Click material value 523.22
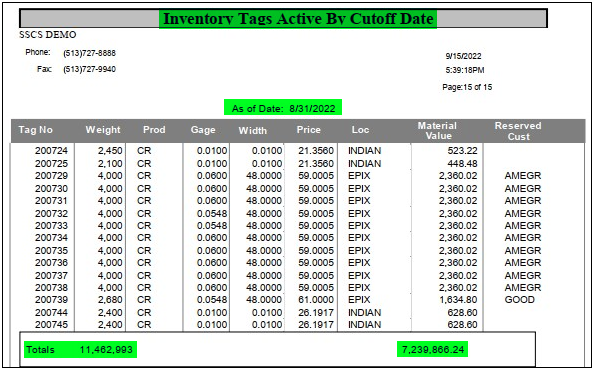Screen dimensions: 594x368 pos(462,151)
